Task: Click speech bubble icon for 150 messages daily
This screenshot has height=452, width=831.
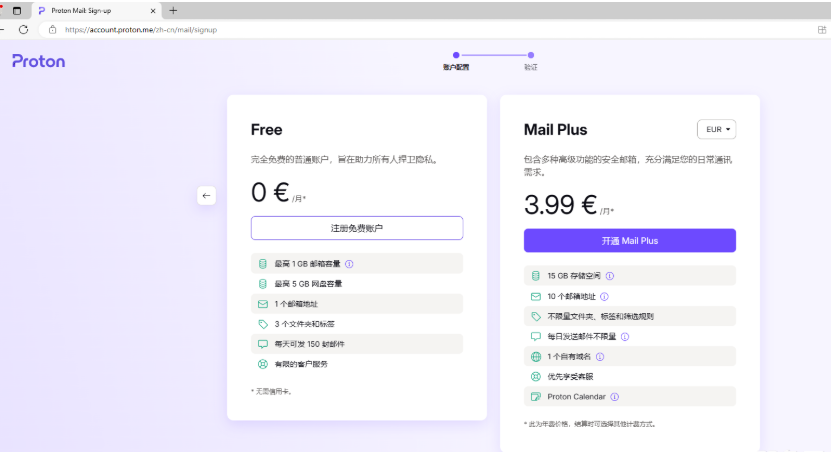Action: click(262, 344)
